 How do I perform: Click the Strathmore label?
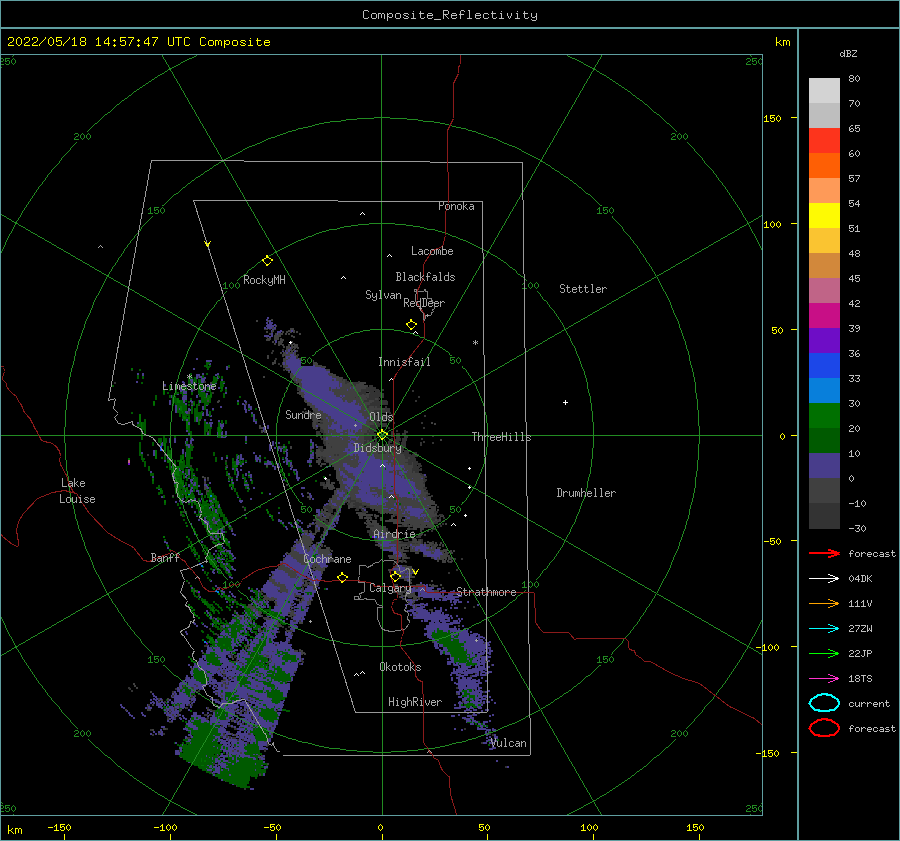click(486, 592)
